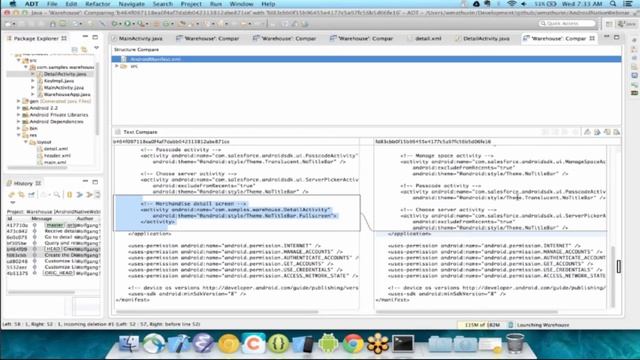Maximize the Package Explorer view
This screenshot has height=360, width=640.
[x=95, y=37]
